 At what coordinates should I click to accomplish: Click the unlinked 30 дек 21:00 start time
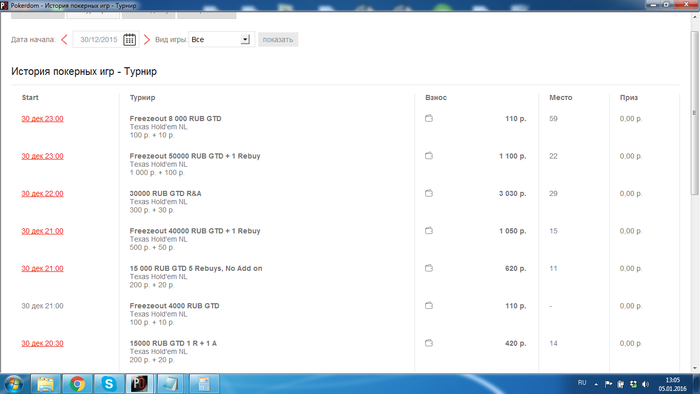pos(42,306)
